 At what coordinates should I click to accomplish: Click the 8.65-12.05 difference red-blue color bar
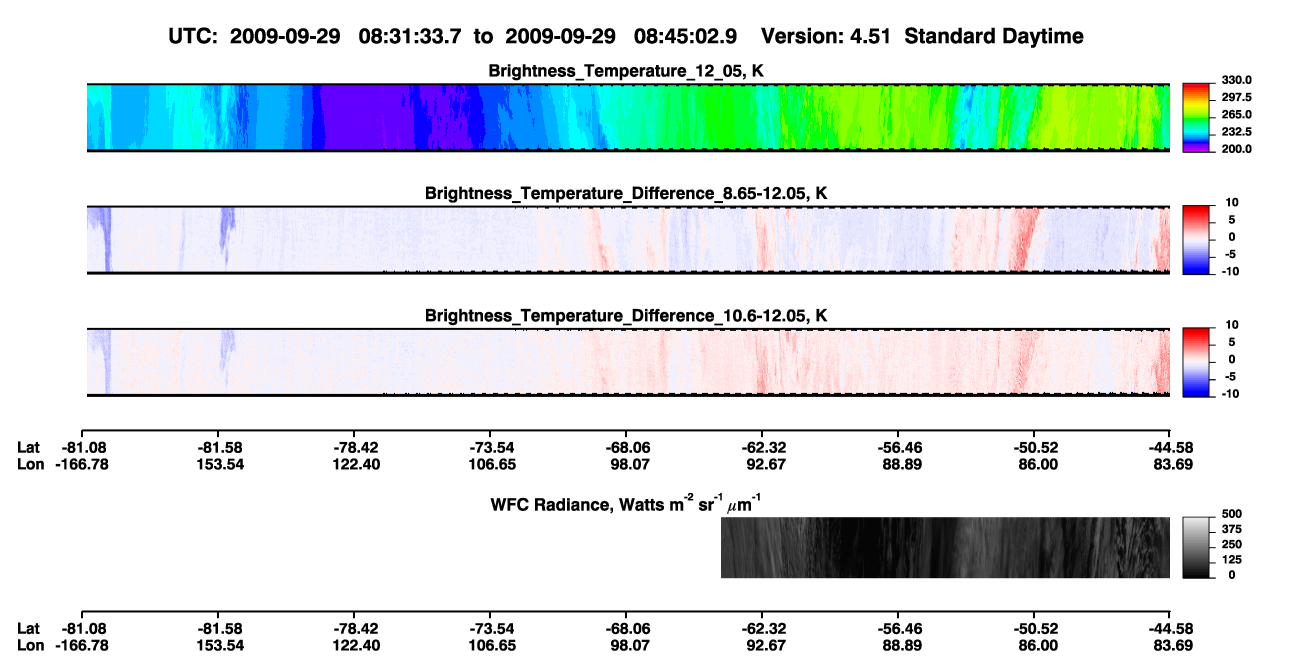click(1197, 239)
